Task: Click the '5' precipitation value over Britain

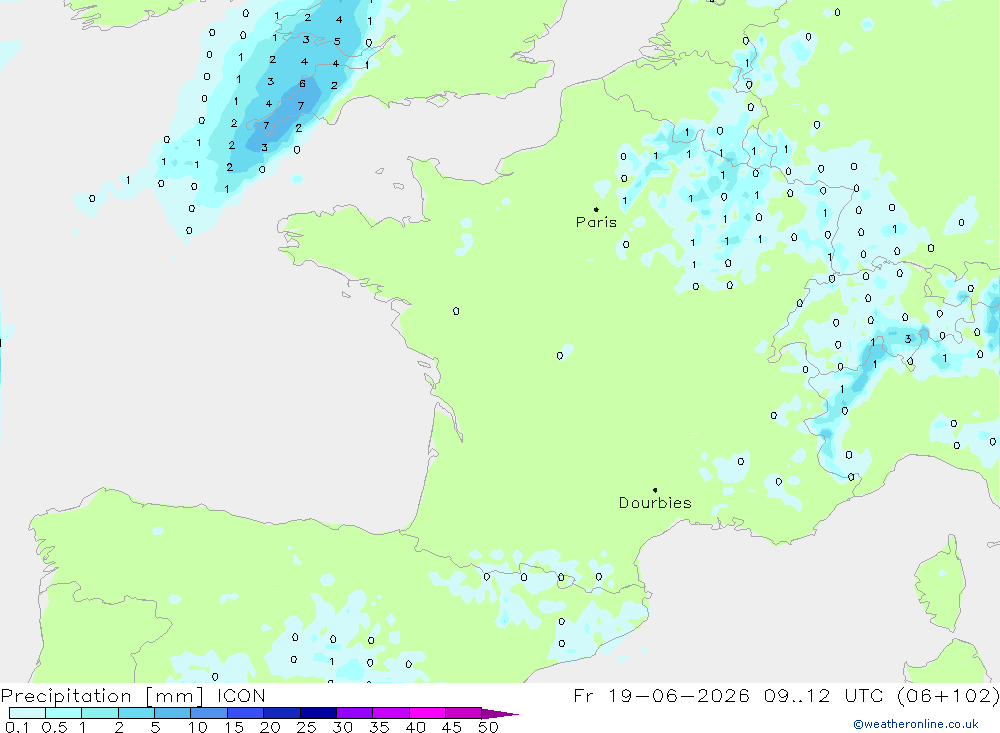Action: click(337, 41)
